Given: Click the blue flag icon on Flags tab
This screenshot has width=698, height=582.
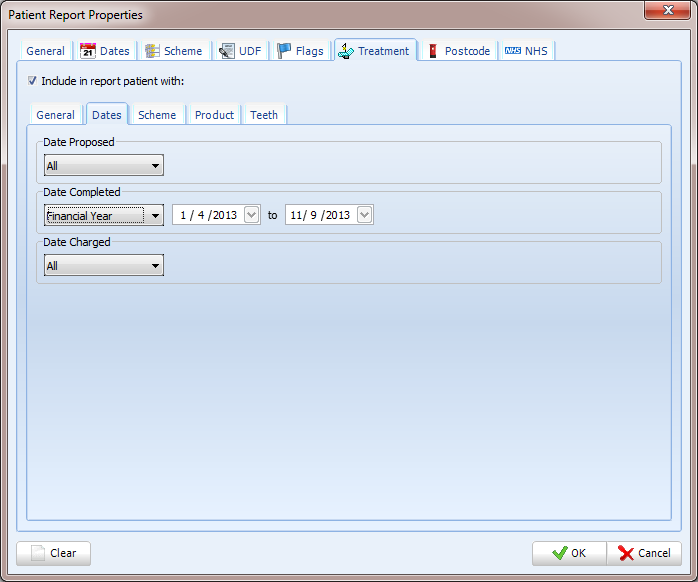Looking at the screenshot, I should (x=284, y=50).
